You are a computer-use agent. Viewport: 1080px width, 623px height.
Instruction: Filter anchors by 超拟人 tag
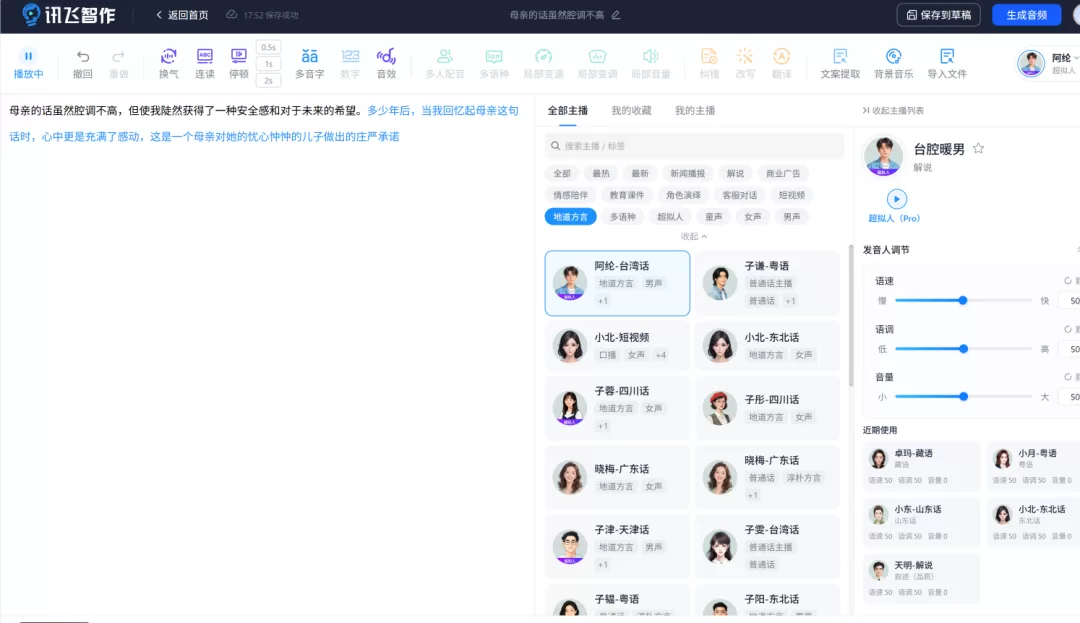coord(669,217)
